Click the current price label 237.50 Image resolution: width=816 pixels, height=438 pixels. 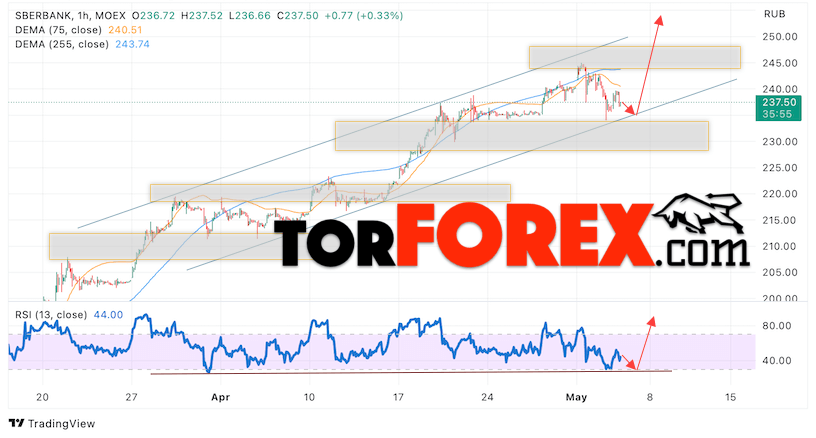click(x=779, y=102)
